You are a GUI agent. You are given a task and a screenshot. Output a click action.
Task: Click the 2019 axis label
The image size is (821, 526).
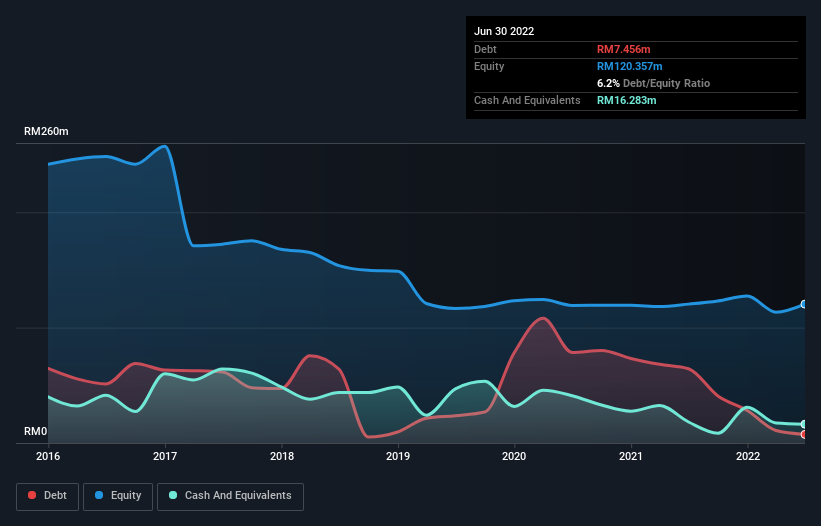click(x=398, y=456)
